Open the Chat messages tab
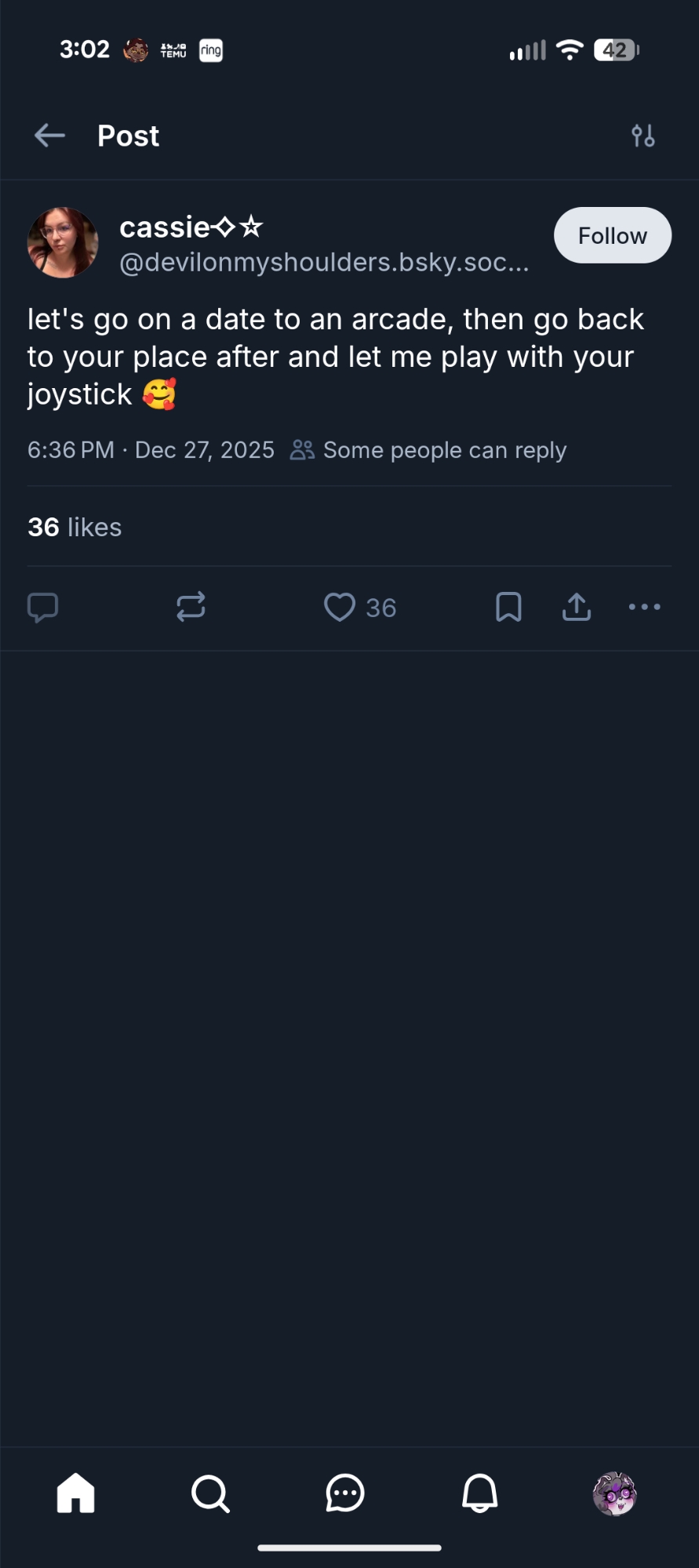The image size is (699, 1568). (x=345, y=1494)
